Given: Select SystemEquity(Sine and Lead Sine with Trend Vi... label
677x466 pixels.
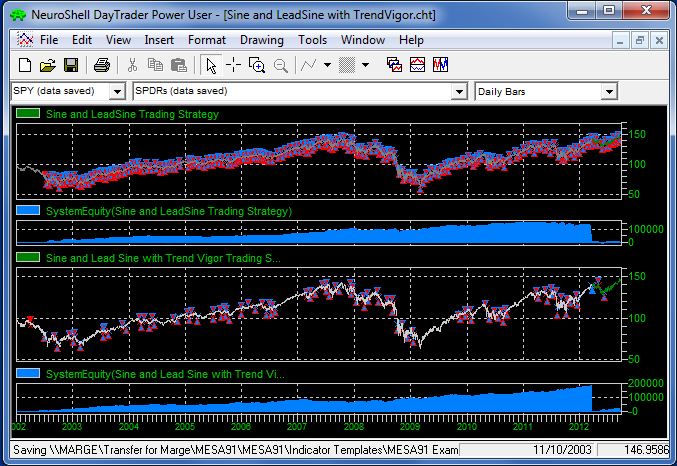Looking at the screenshot, I should (165, 374).
